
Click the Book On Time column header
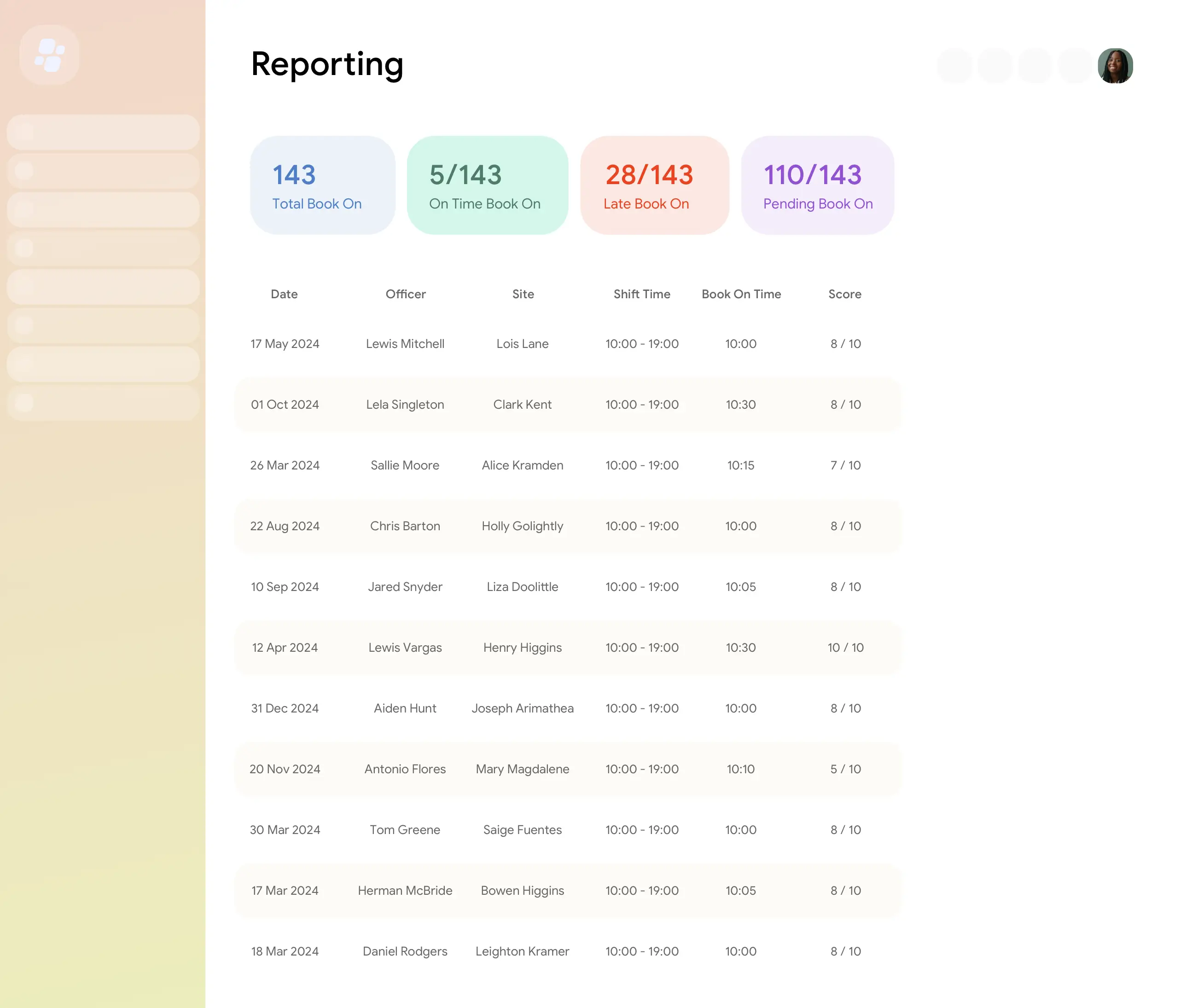pos(741,294)
